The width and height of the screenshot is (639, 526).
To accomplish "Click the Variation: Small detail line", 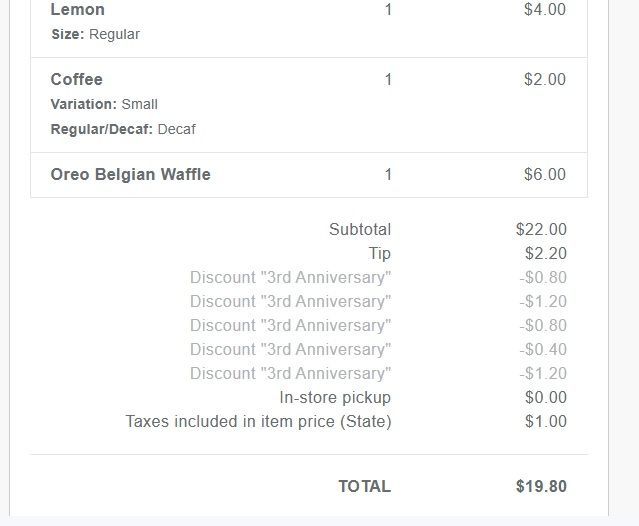I will (104, 104).
